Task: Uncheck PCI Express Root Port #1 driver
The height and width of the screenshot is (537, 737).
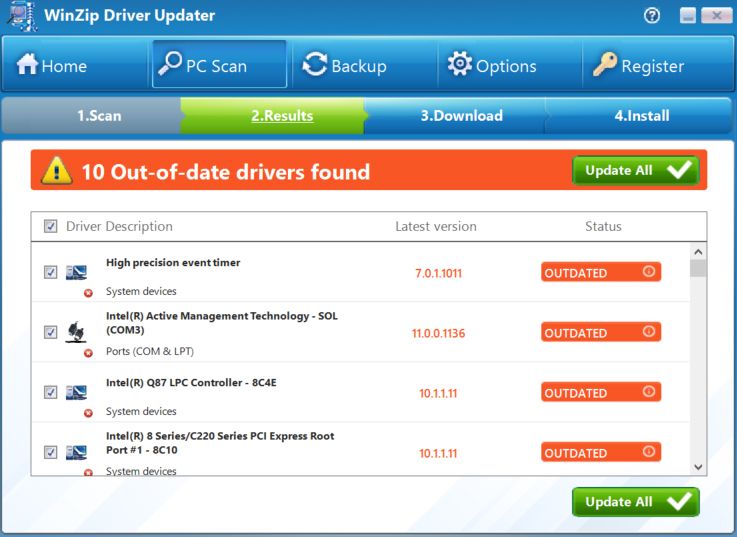Action: point(50,452)
